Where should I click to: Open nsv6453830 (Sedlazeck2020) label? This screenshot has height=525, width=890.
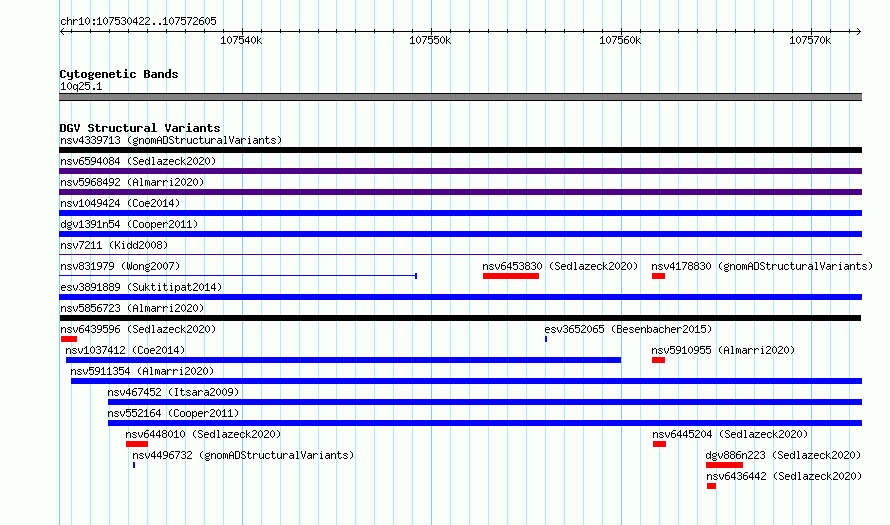click(560, 266)
